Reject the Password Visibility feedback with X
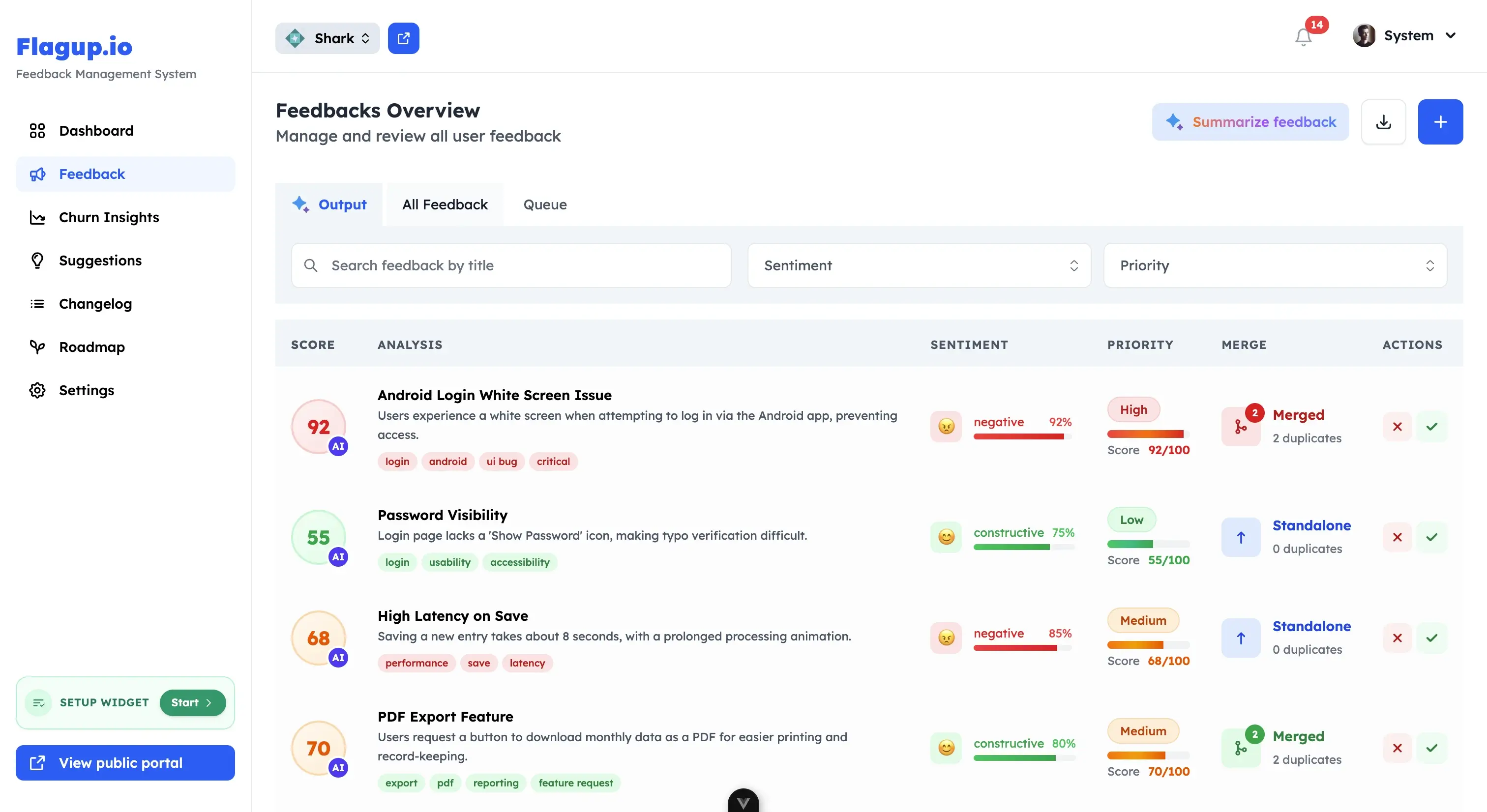The width and height of the screenshot is (1487, 812). tap(1397, 537)
